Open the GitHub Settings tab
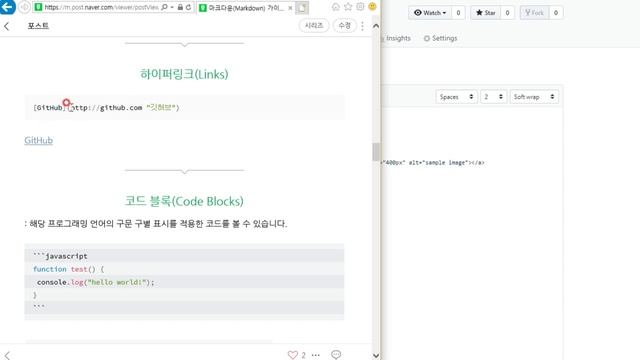640x360 pixels. click(x=440, y=38)
